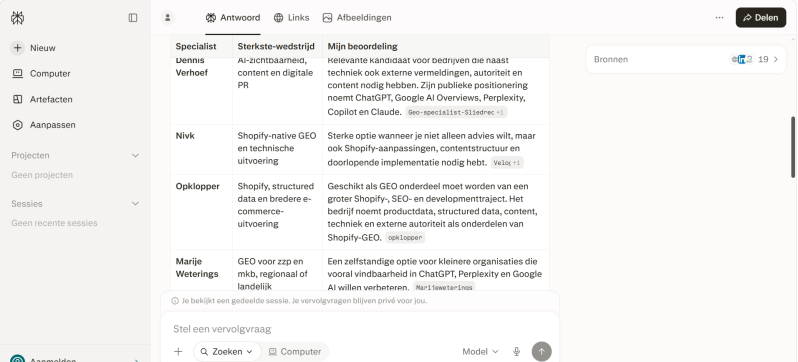The width and height of the screenshot is (798, 362).
Task: Toggle Computer mode in the composer
Action: [295, 351]
